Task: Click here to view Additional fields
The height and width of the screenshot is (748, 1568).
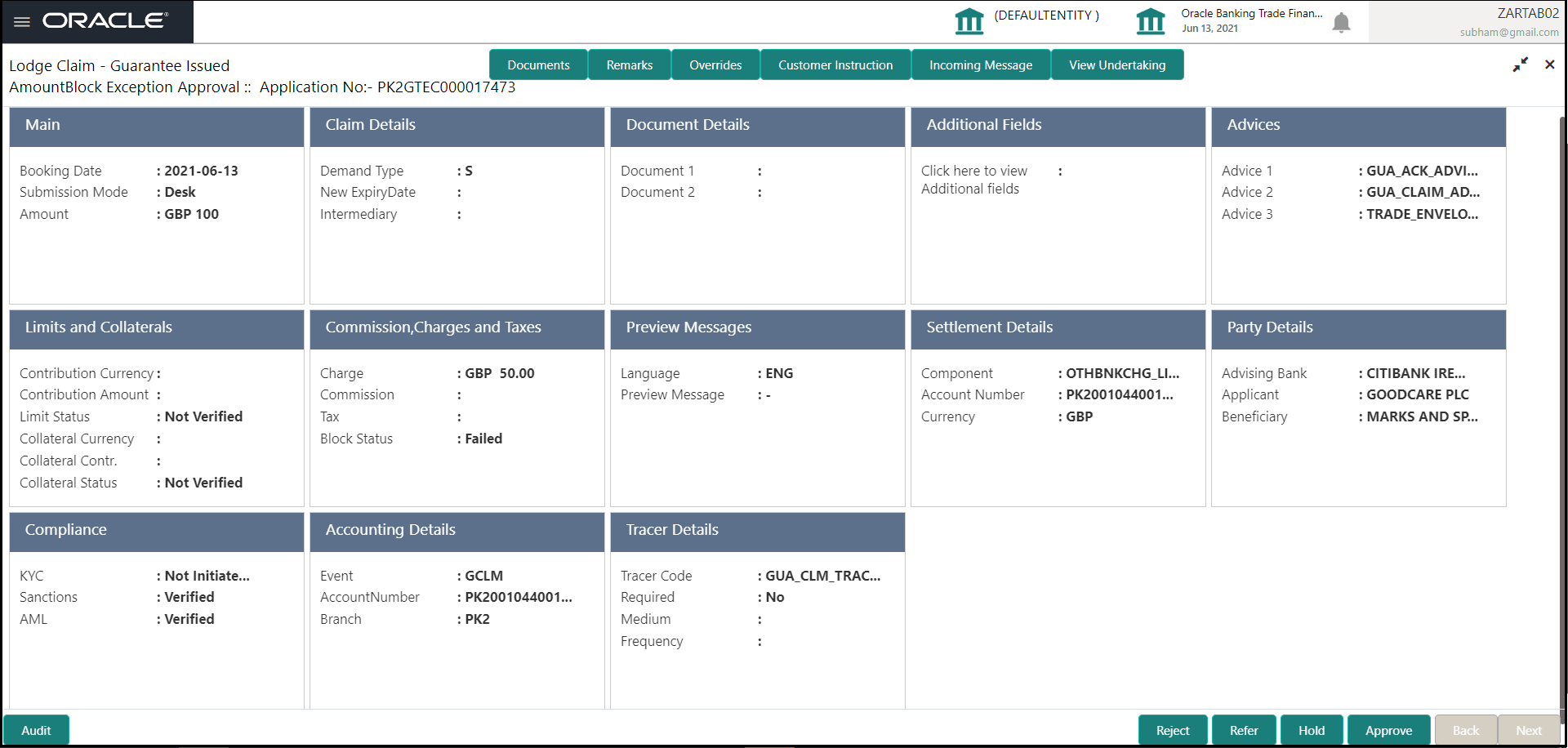Action: [x=973, y=179]
